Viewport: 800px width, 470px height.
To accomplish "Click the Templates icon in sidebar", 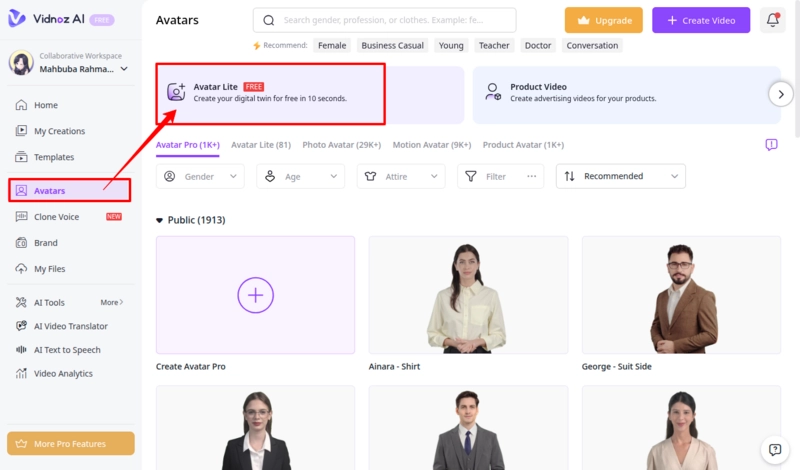I will coord(21,157).
